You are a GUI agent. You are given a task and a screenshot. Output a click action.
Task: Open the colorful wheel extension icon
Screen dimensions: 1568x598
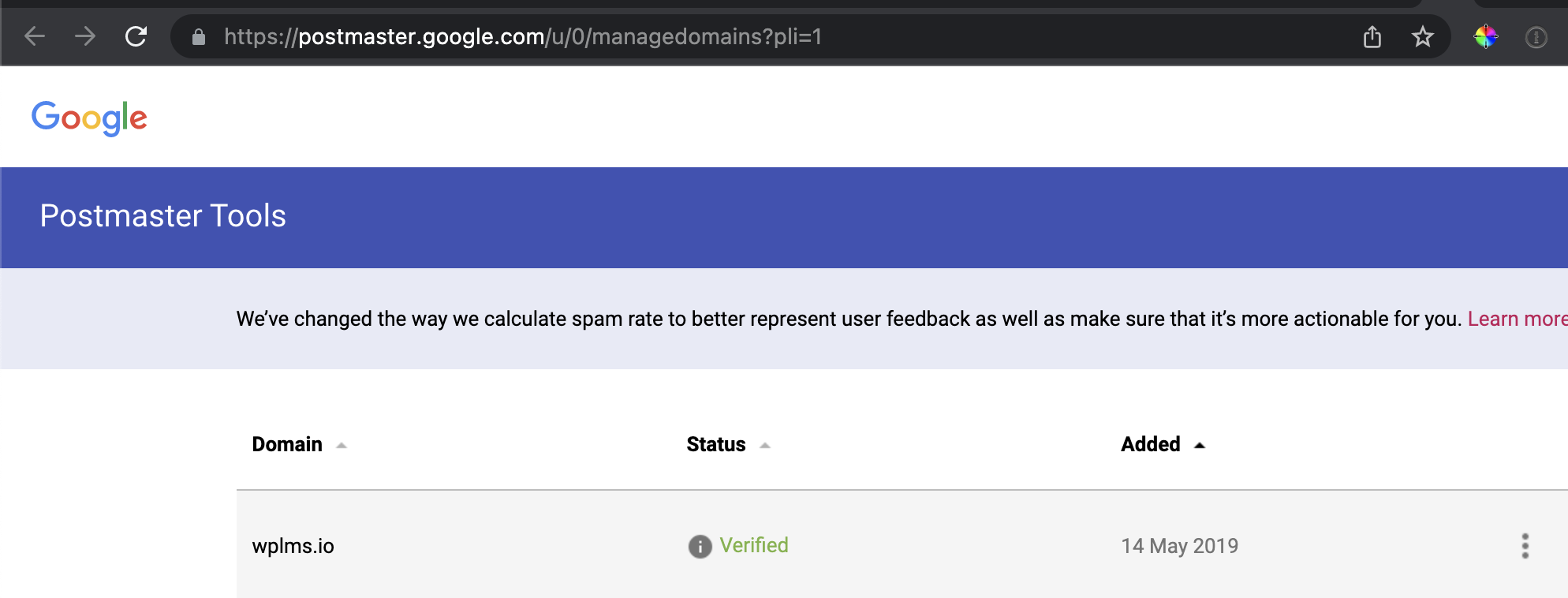point(1486,36)
